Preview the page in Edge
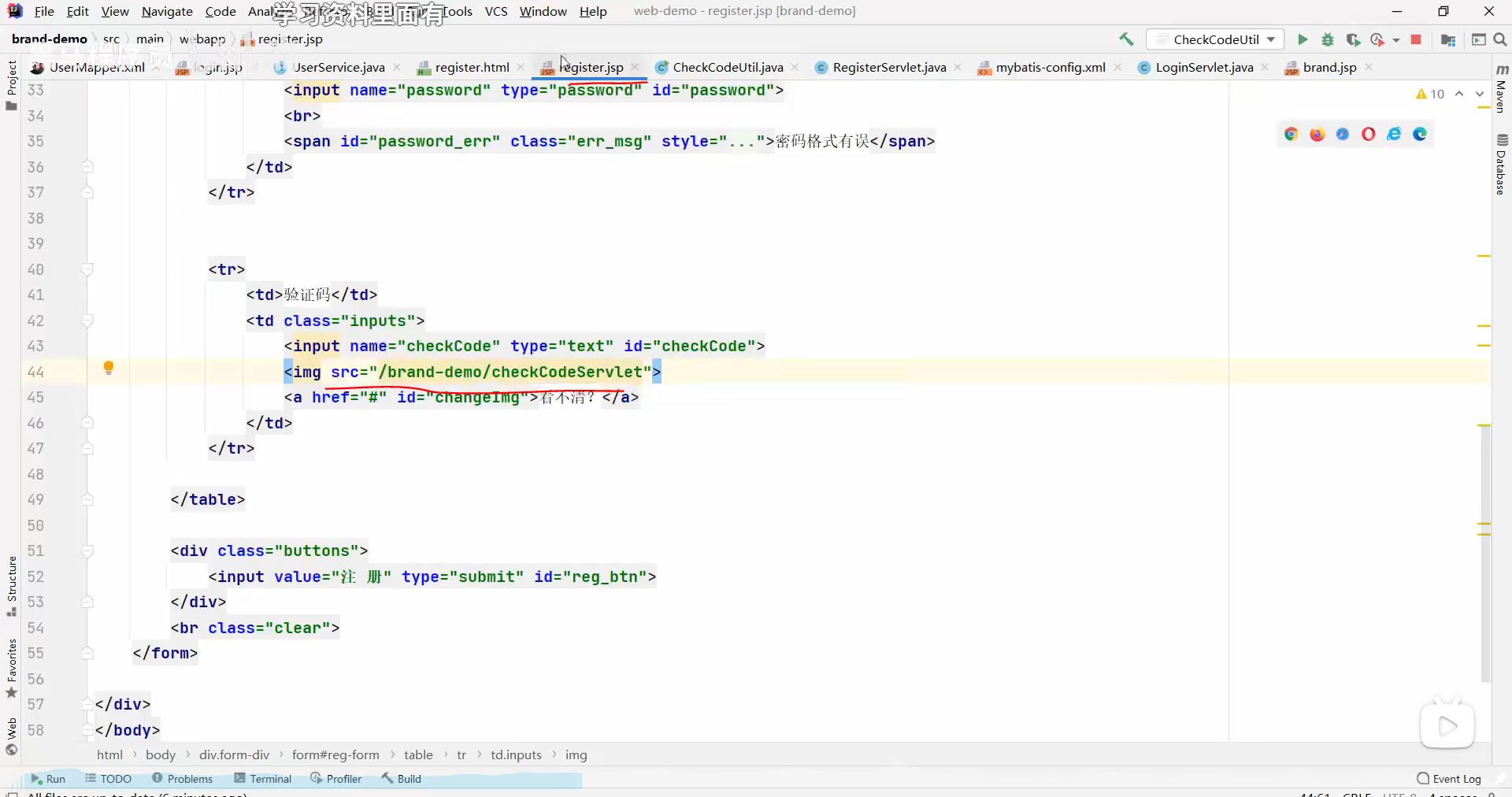This screenshot has width=1512, height=797. point(1420,134)
